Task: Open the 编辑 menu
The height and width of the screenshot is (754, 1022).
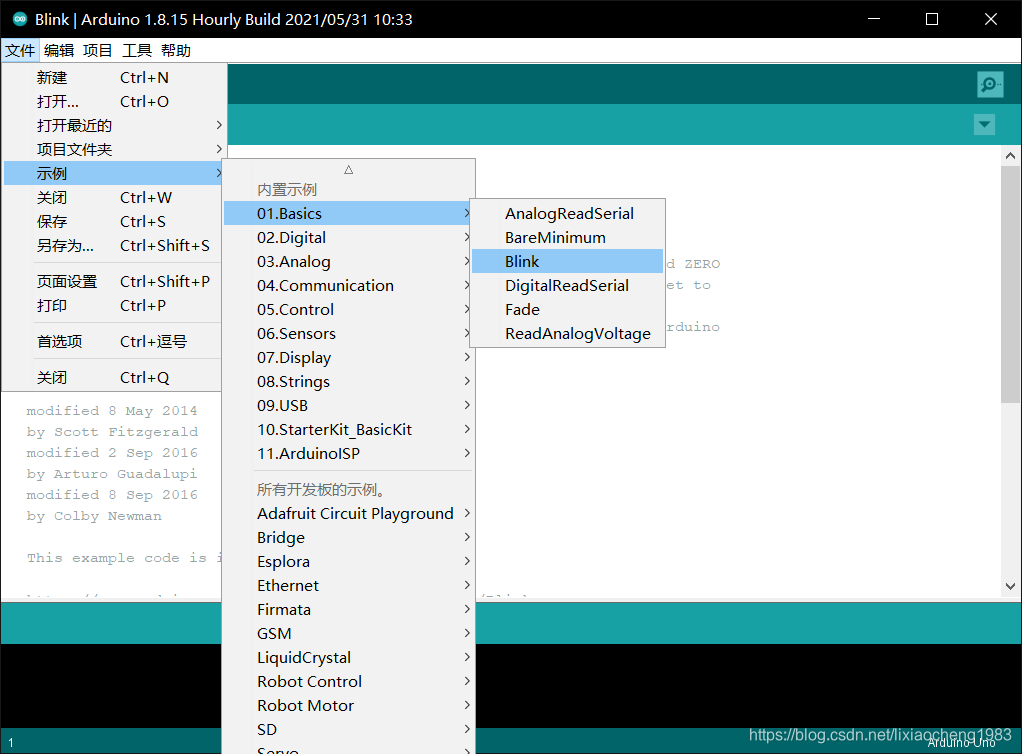Action: pos(59,50)
